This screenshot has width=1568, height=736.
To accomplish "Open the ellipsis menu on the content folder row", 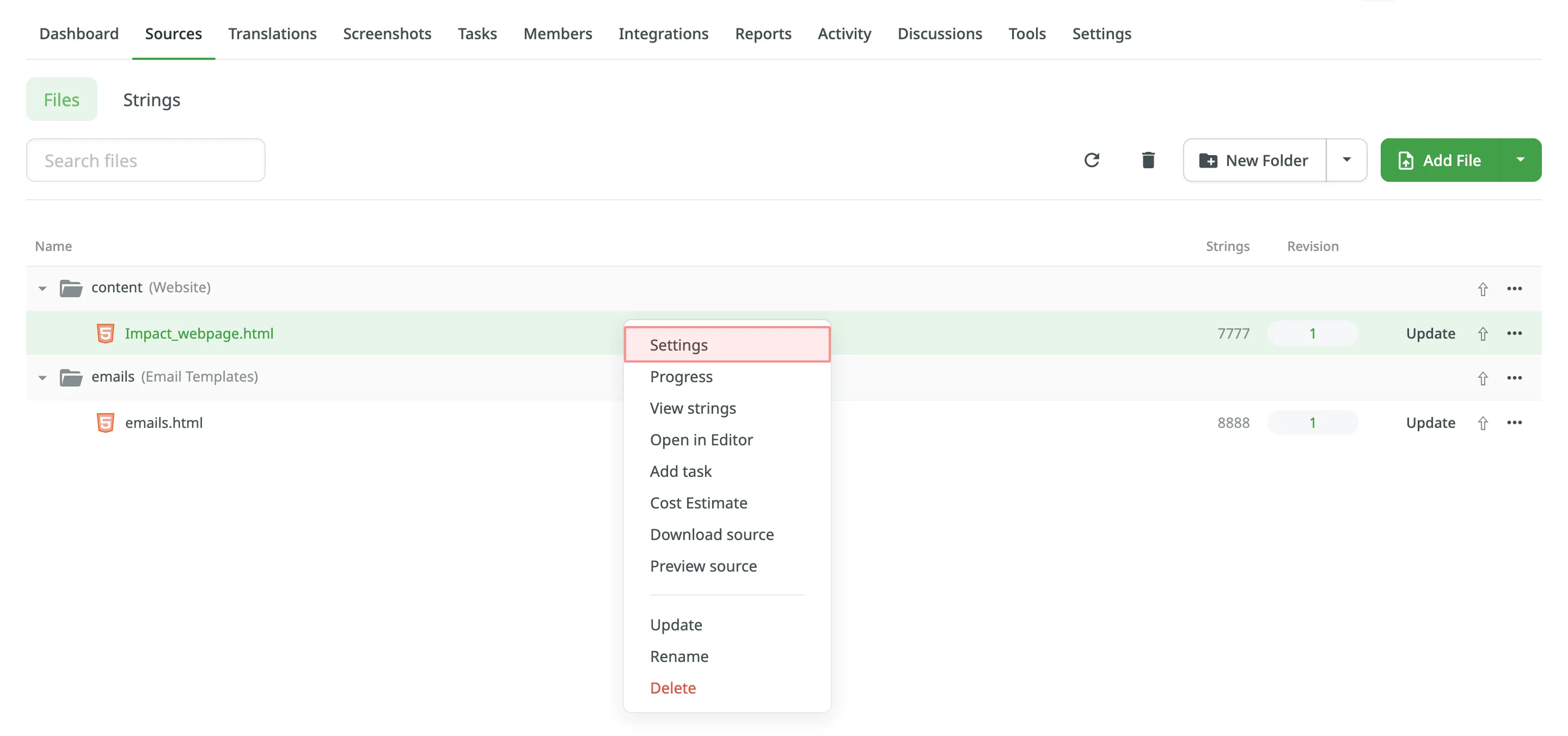I will [x=1515, y=289].
